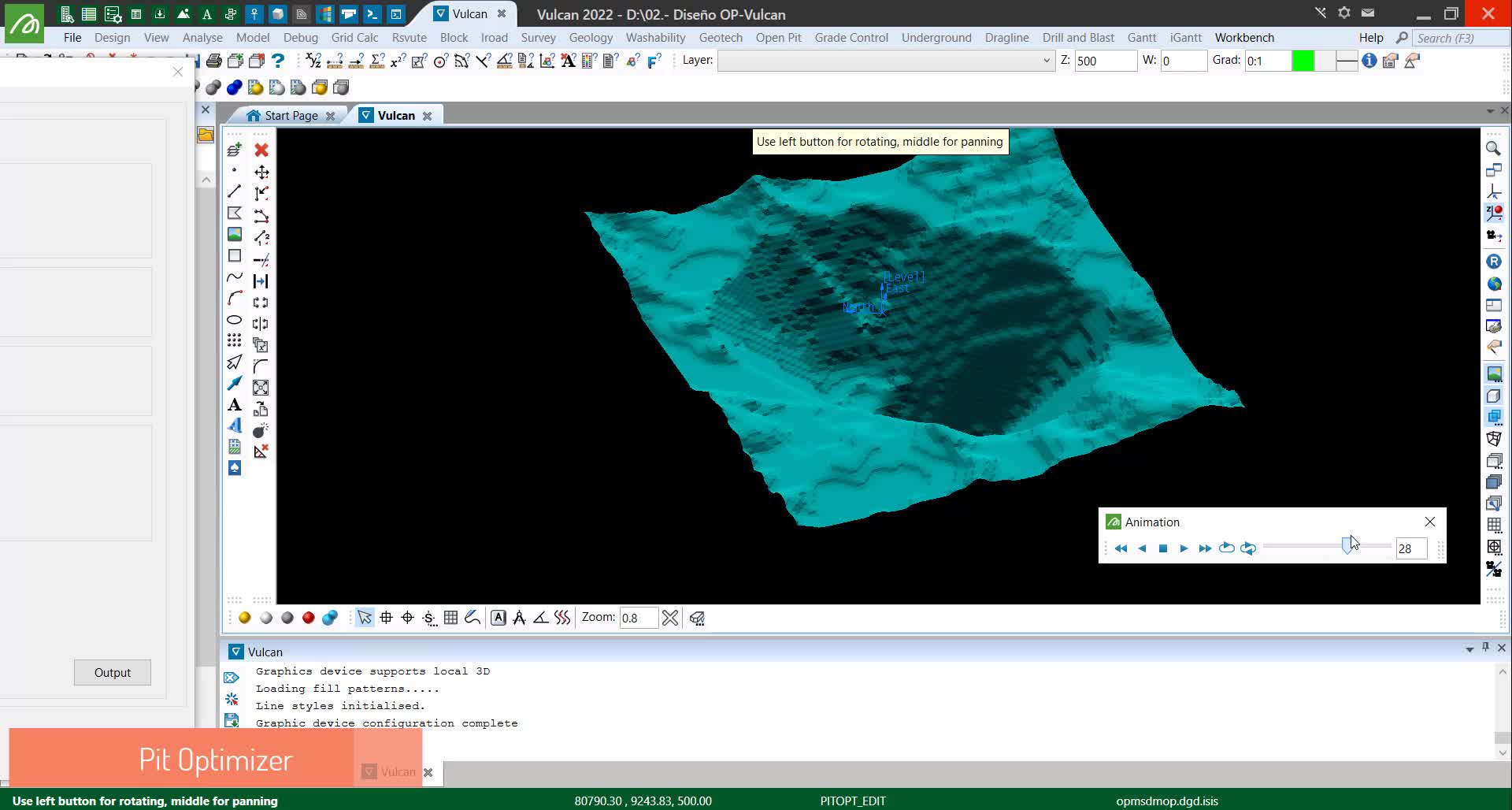Click the red sphere shading icon
Screen dimensions: 1512x810
click(309, 618)
